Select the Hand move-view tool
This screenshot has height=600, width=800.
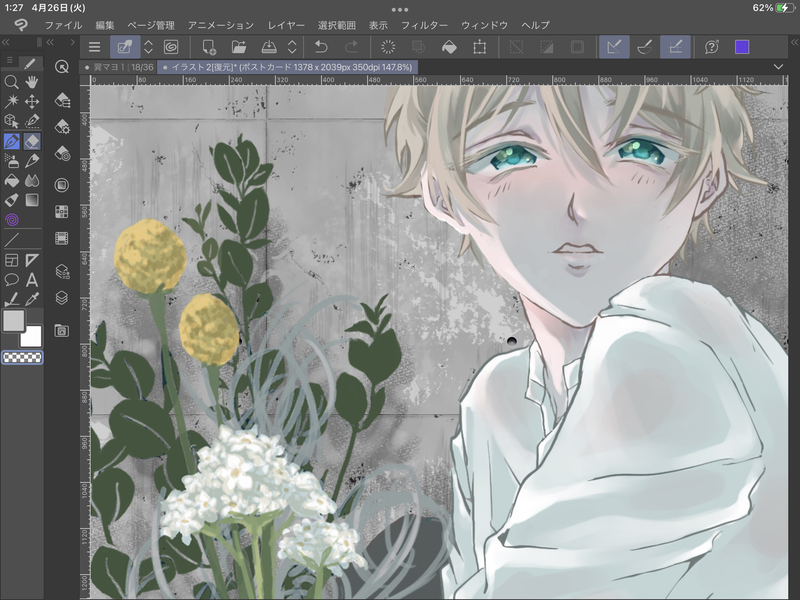click(32, 82)
